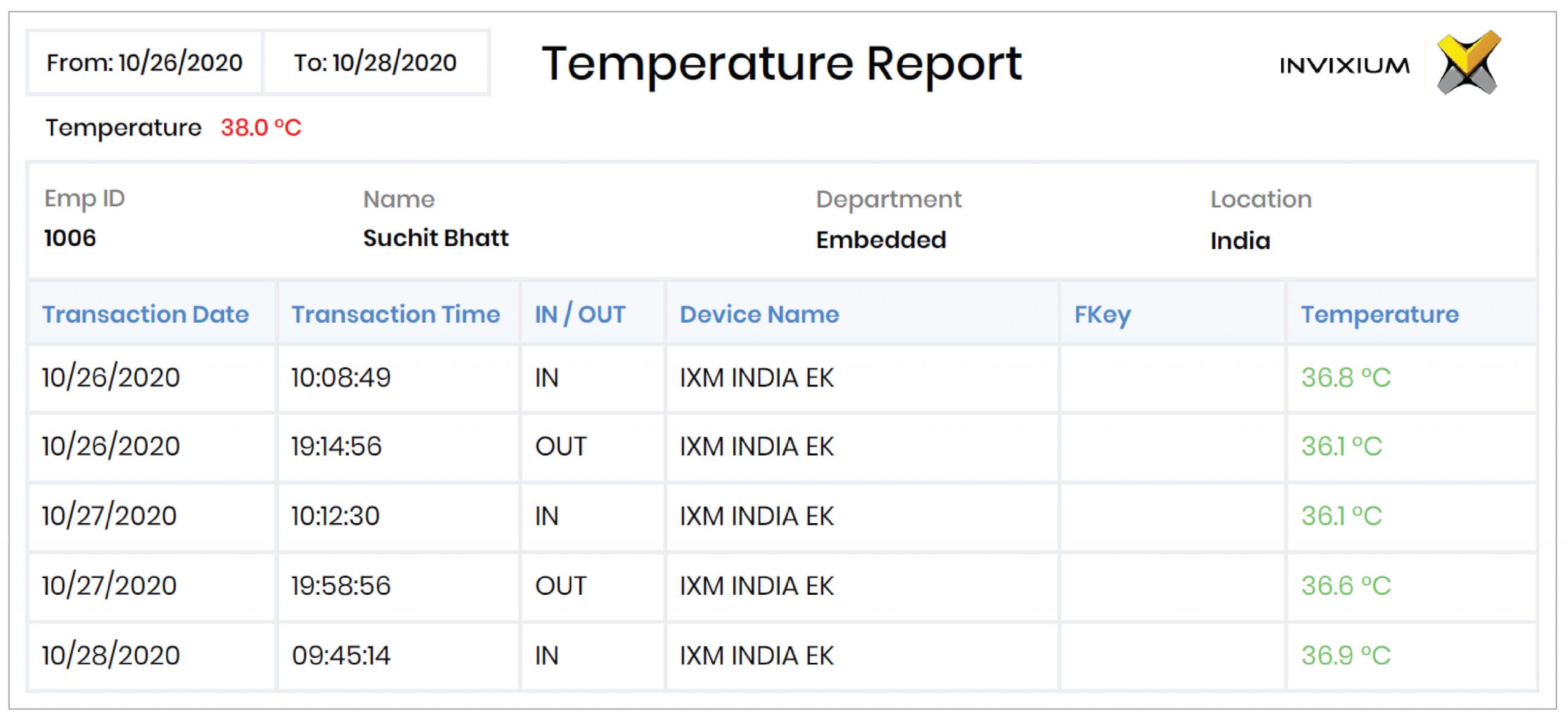Click the Emp ID value 1006
1568x713 pixels.
pyautogui.click(x=70, y=238)
